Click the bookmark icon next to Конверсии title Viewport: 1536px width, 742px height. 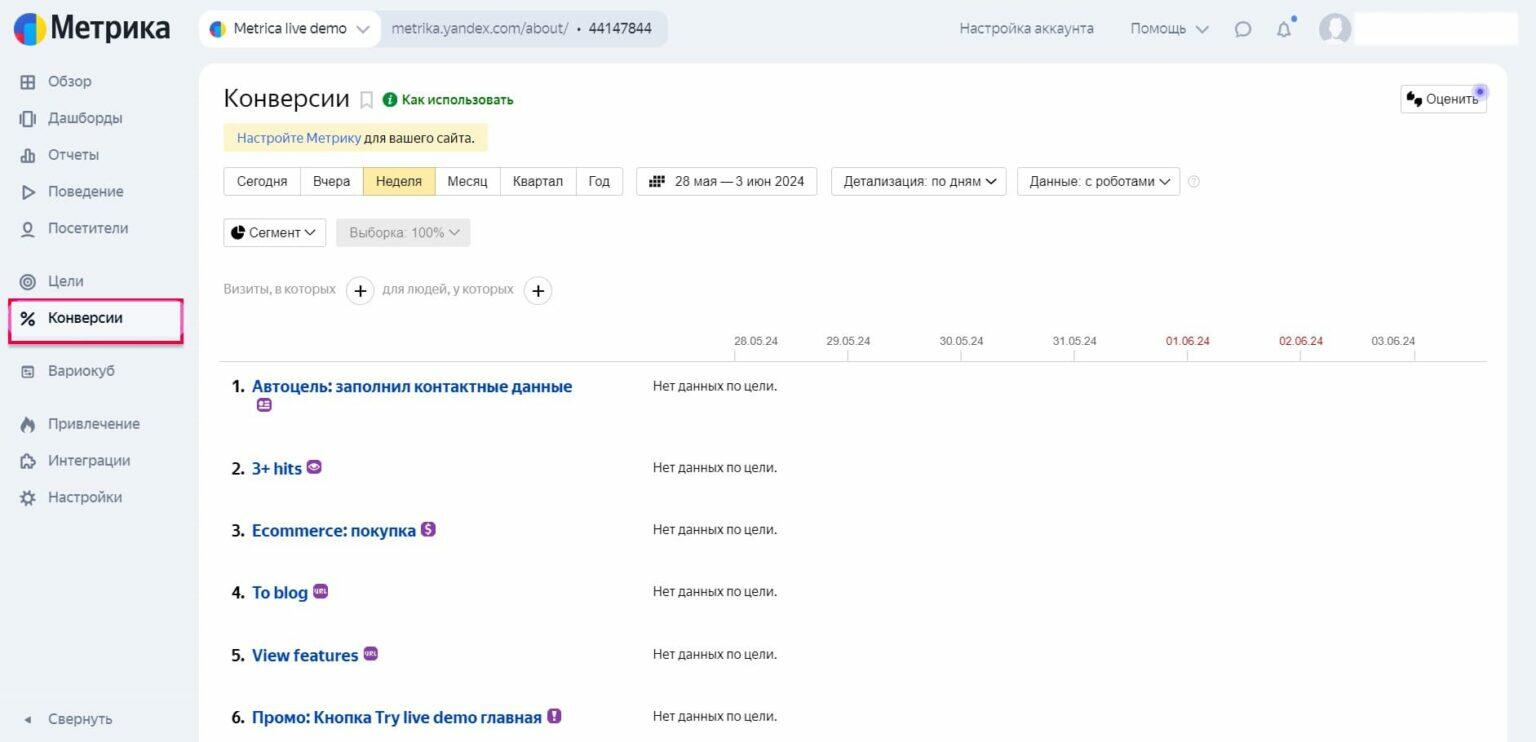[x=366, y=100]
